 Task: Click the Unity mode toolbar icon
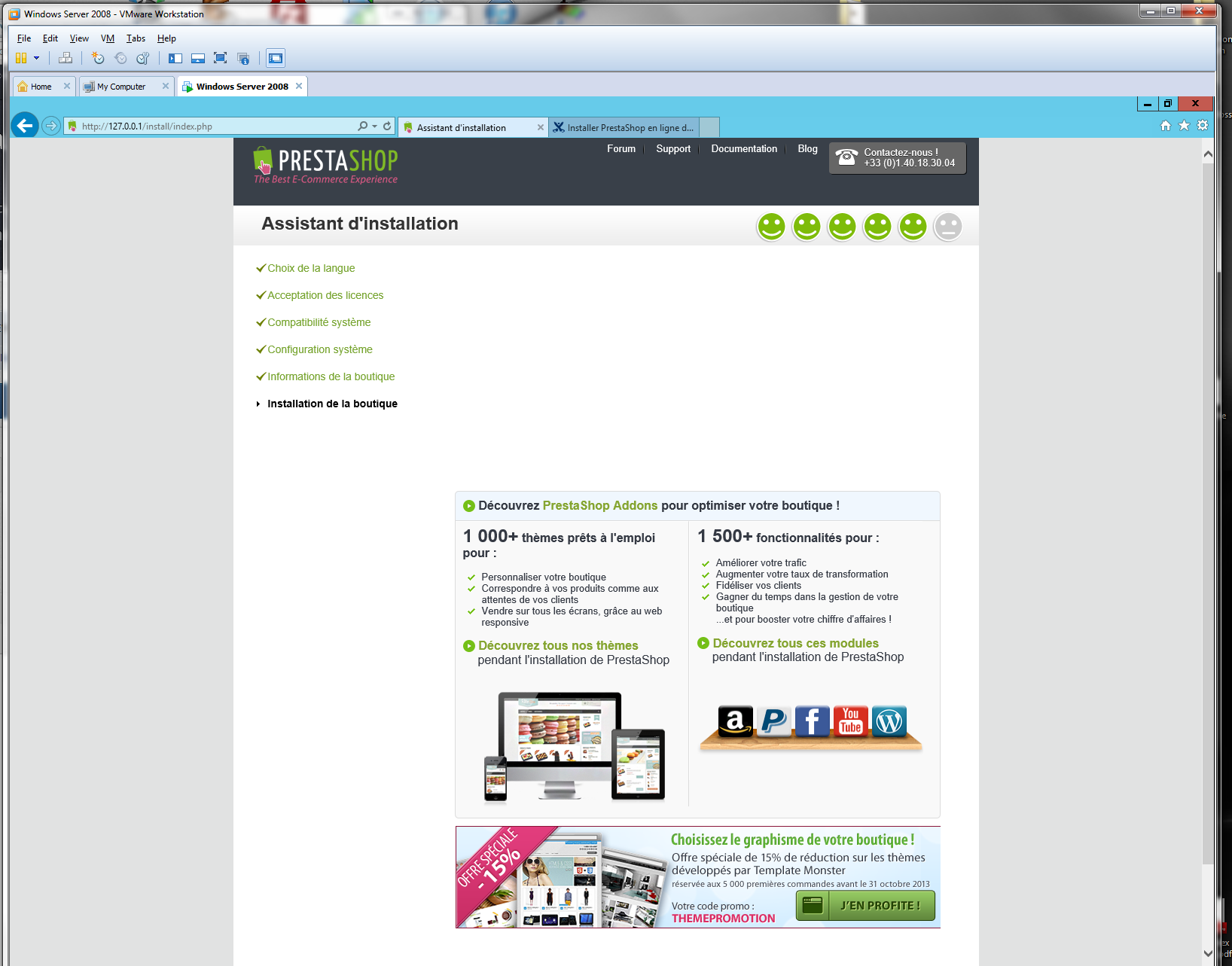pyautogui.click(x=243, y=58)
